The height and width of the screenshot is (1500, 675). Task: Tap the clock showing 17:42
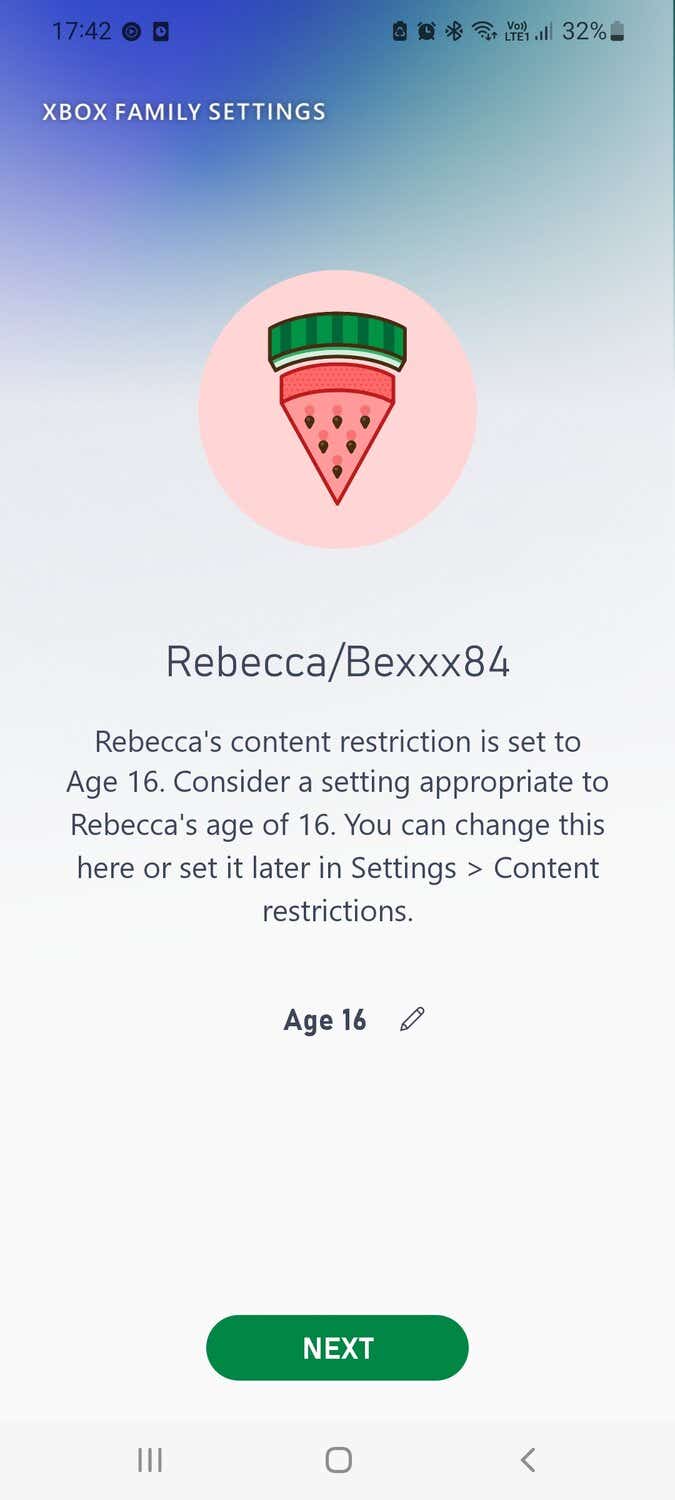(x=85, y=31)
